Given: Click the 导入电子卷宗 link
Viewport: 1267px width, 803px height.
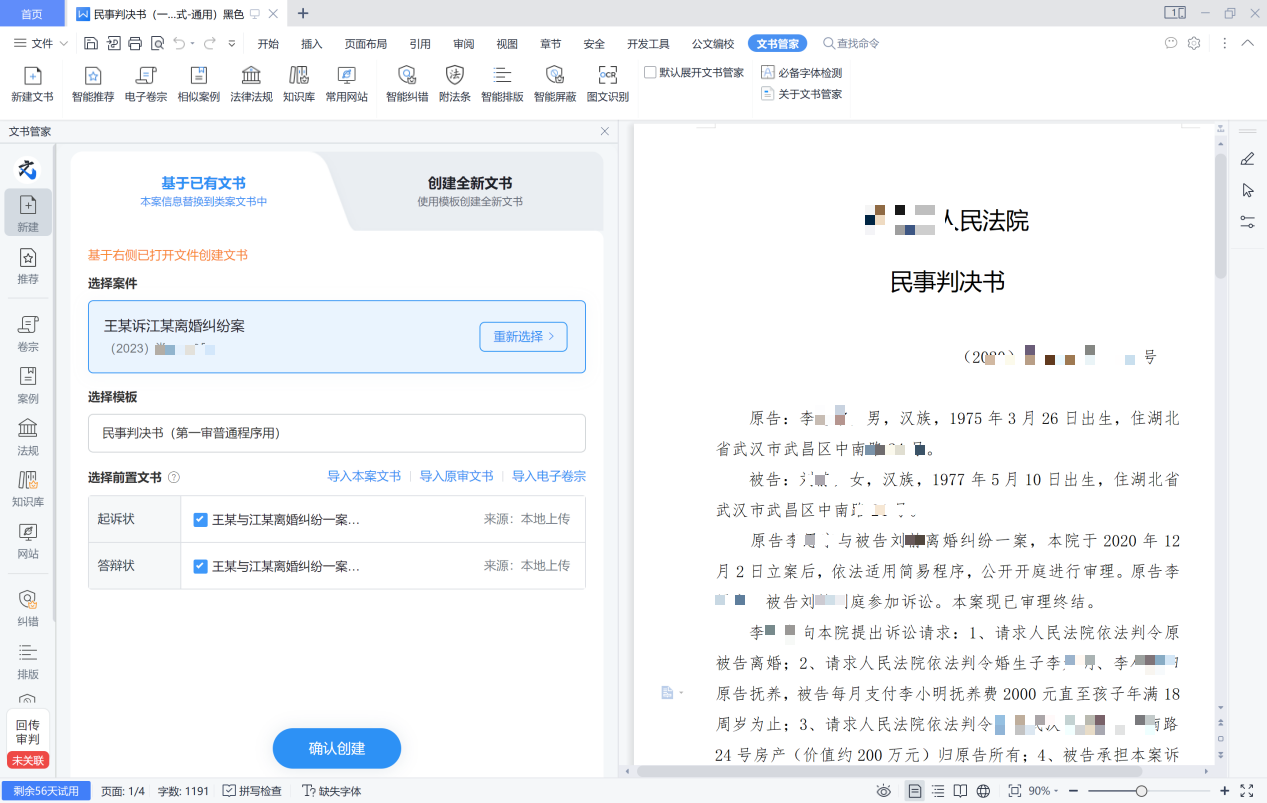Looking at the screenshot, I should (548, 477).
